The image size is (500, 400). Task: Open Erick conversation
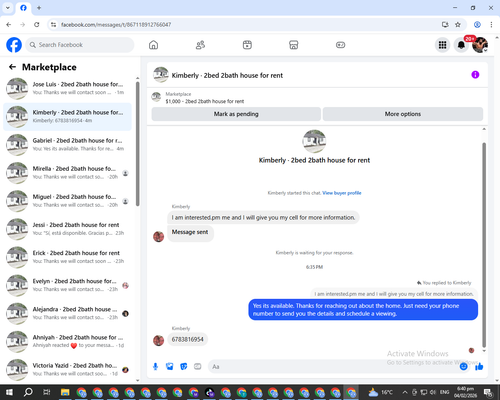[67, 257]
